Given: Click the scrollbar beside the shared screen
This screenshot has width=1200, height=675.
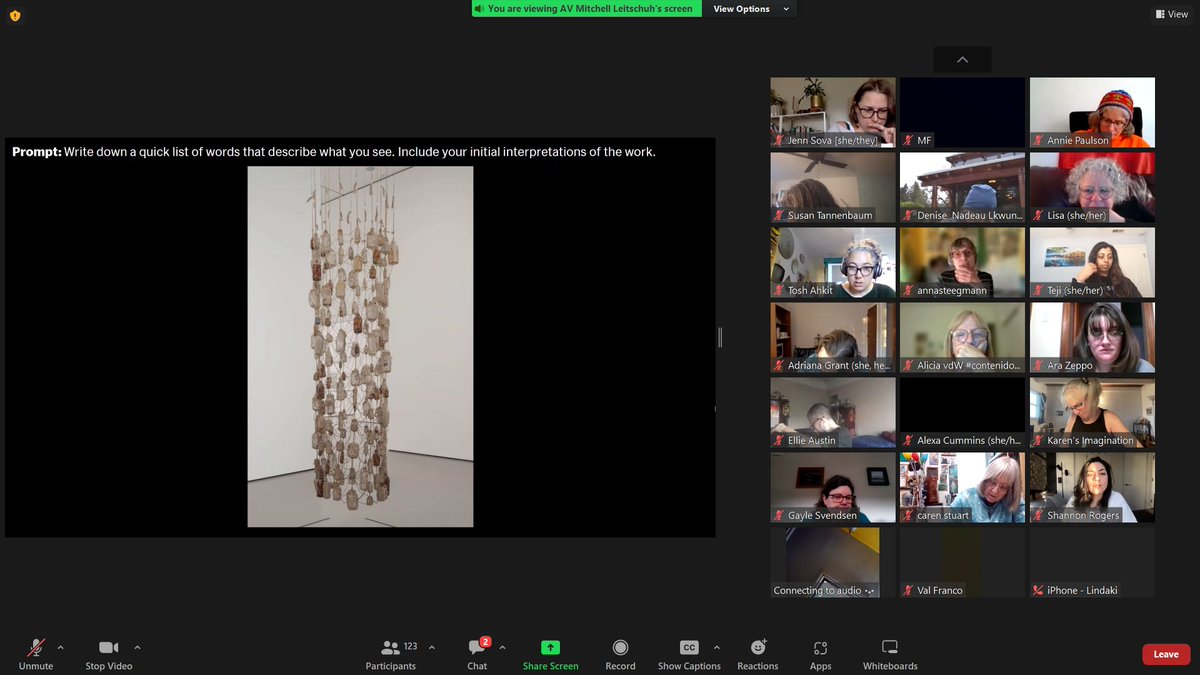Looking at the screenshot, I should [719, 337].
